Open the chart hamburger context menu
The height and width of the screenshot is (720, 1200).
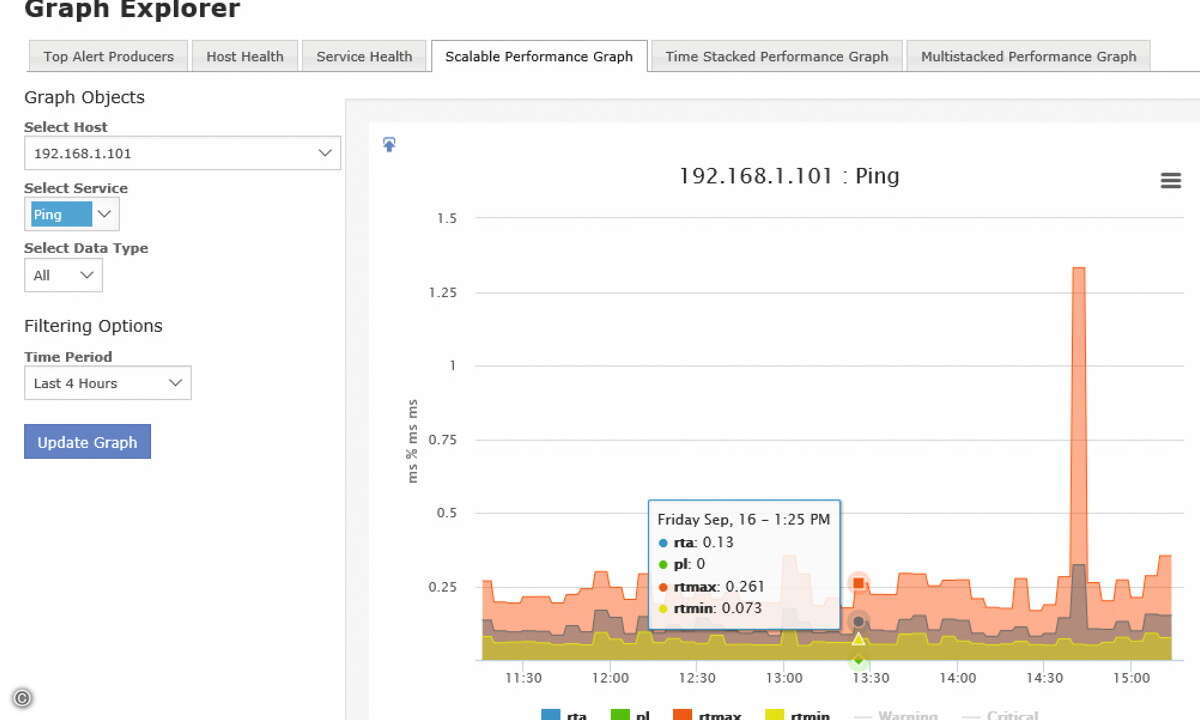click(1170, 180)
